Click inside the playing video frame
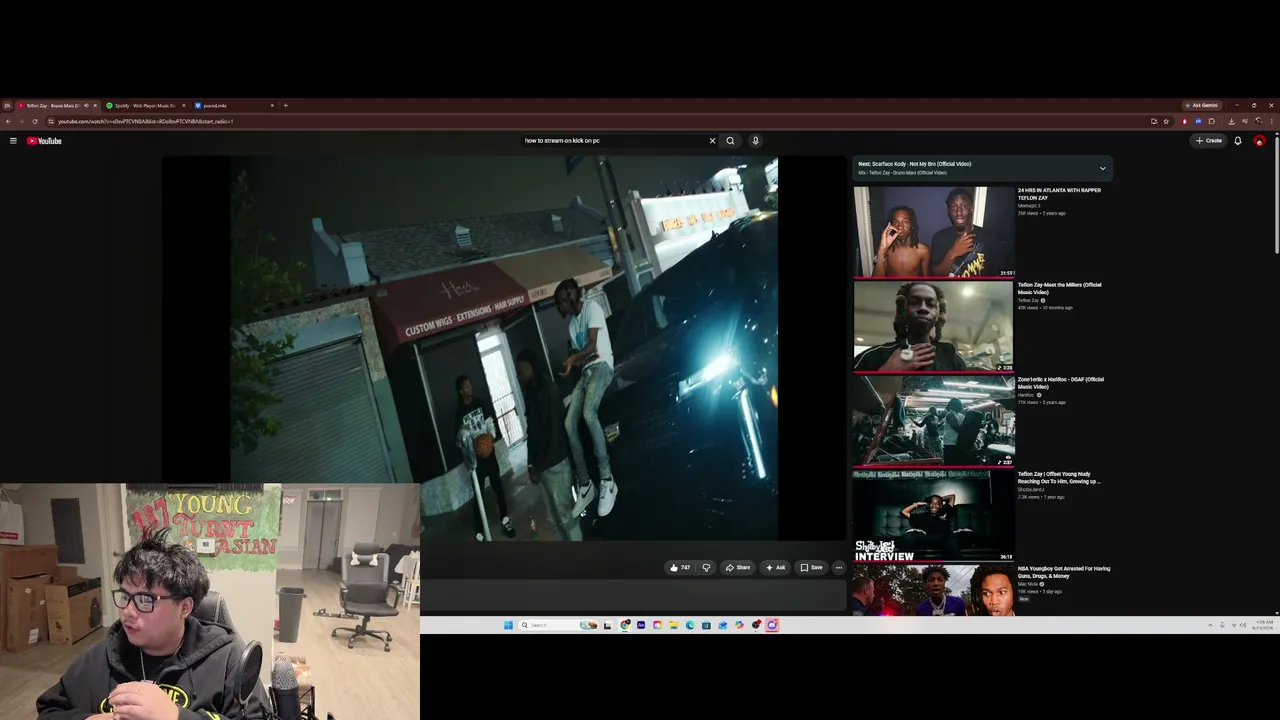This screenshot has height=720, width=1280. pyautogui.click(x=504, y=348)
